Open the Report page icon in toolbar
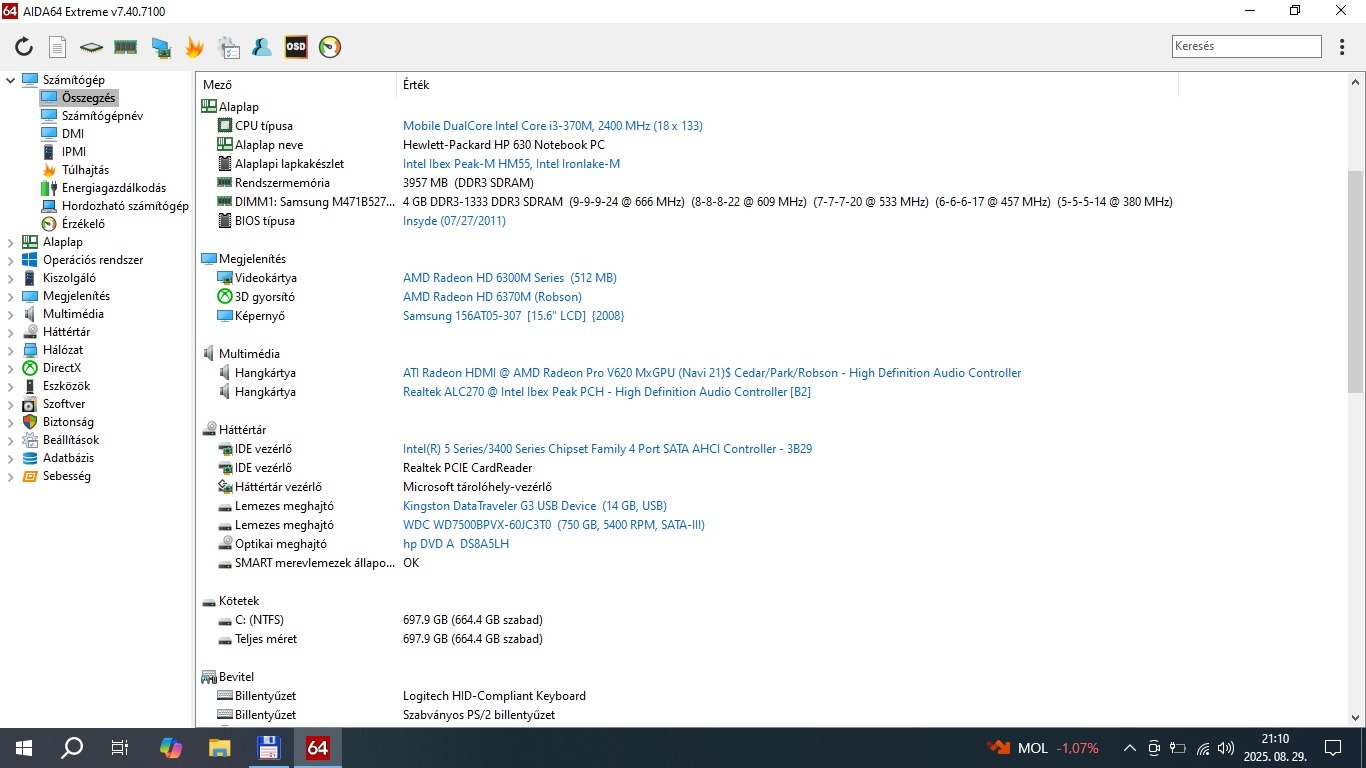 coord(58,47)
